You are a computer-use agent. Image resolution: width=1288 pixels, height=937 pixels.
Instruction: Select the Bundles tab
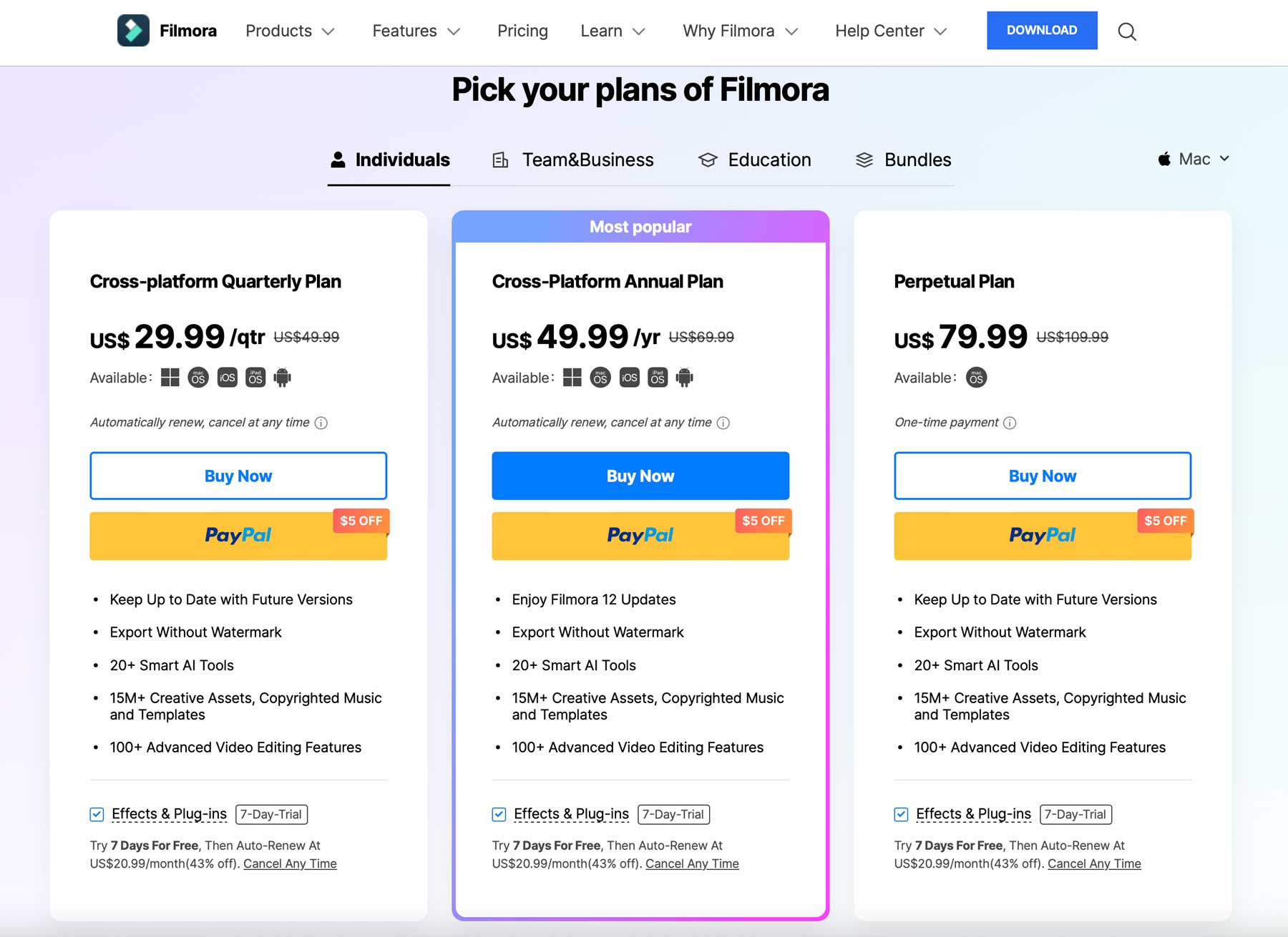click(917, 160)
